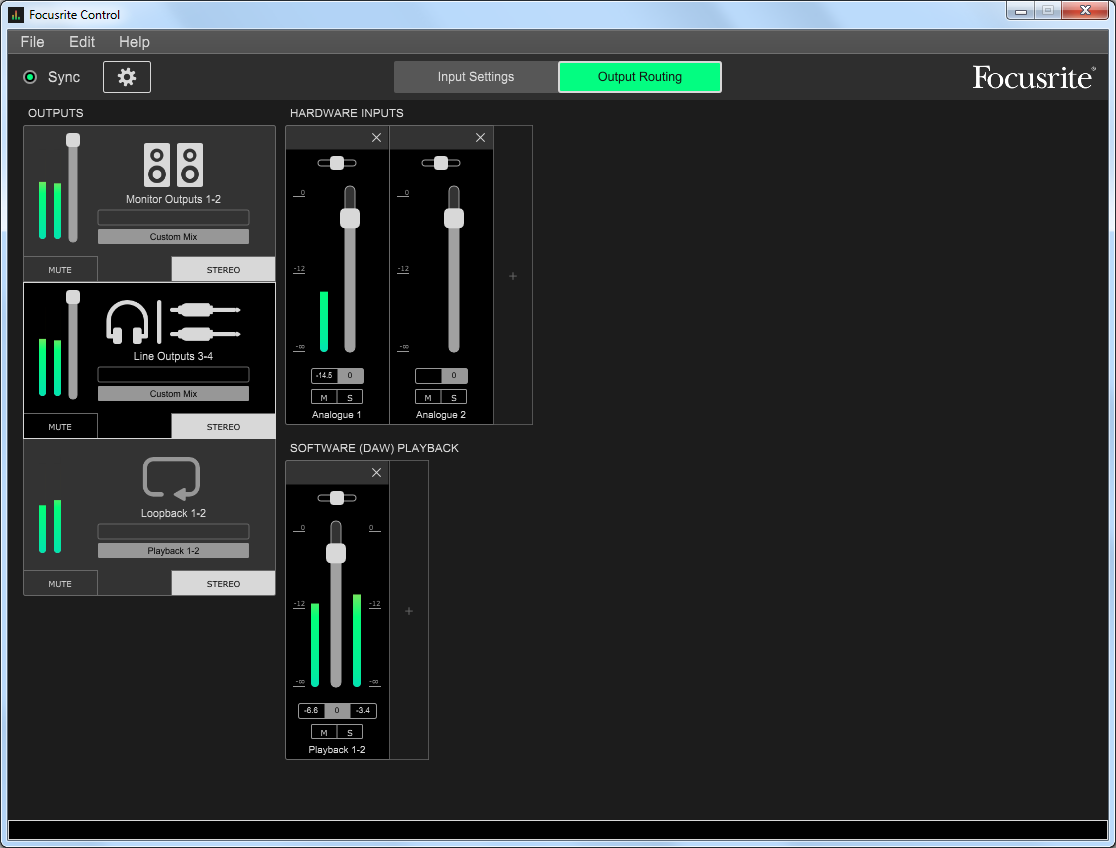Select the Loopback 1-2 loop icon

click(x=172, y=478)
